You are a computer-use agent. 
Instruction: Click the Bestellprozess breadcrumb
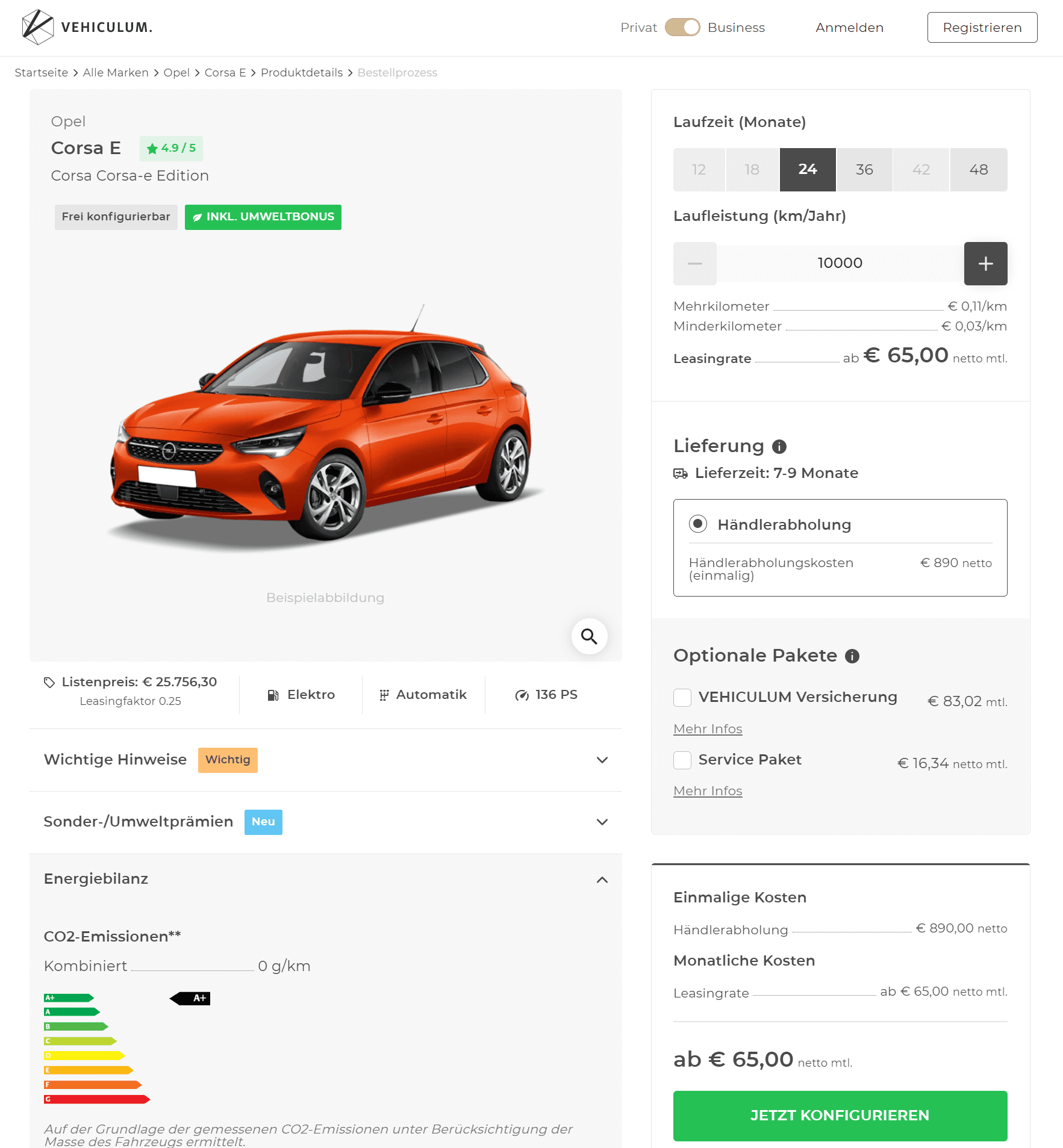(x=397, y=73)
